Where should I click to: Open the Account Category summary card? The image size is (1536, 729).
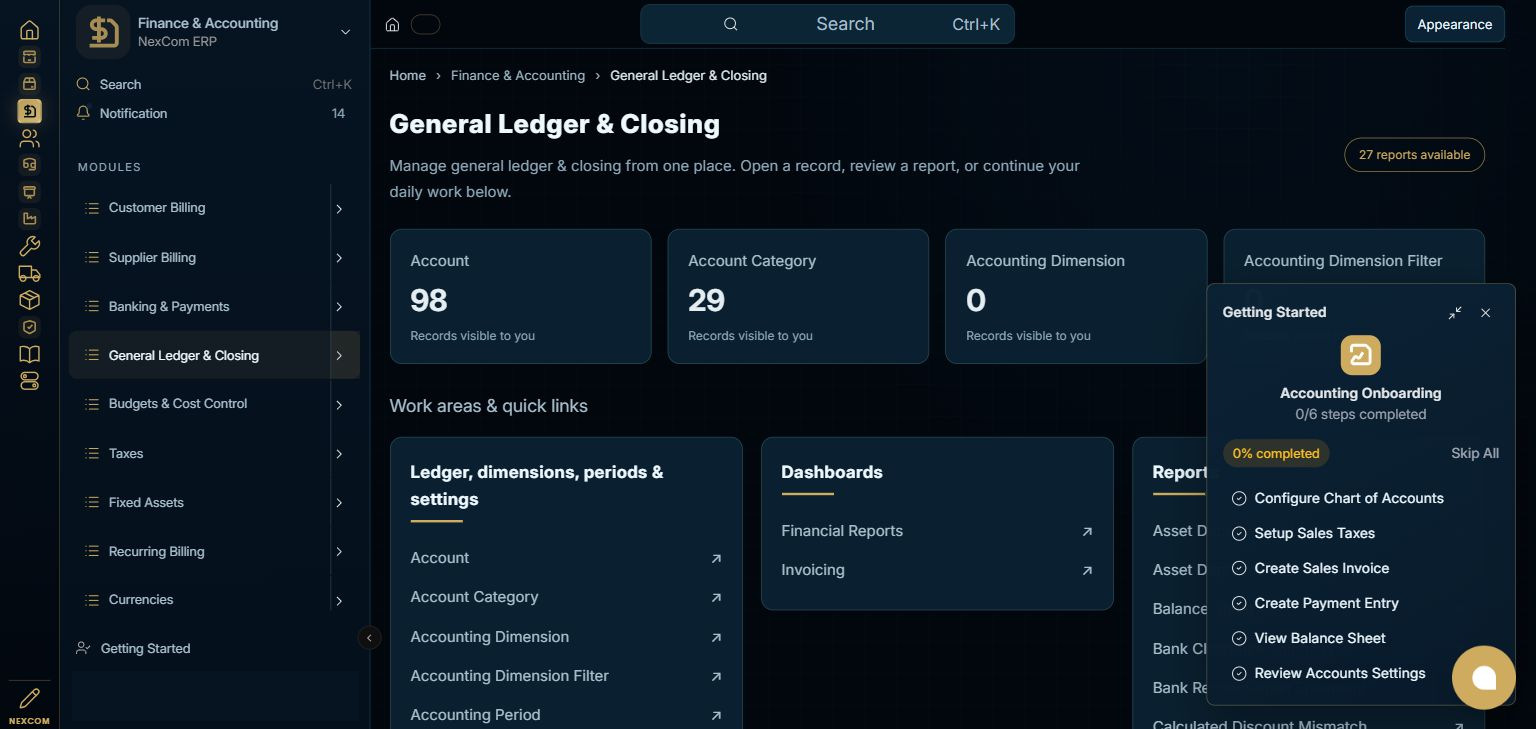798,296
